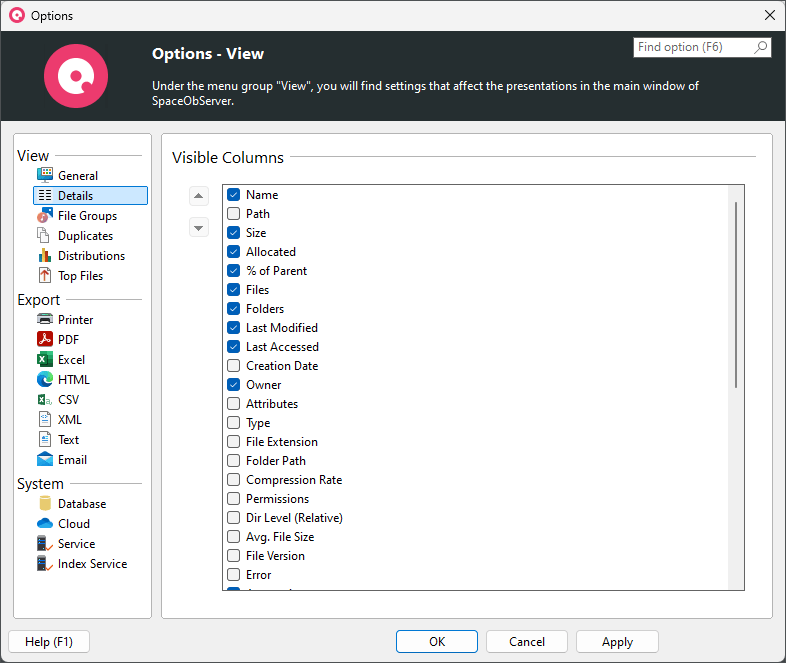Click search magnifier in Find option box

click(760, 48)
